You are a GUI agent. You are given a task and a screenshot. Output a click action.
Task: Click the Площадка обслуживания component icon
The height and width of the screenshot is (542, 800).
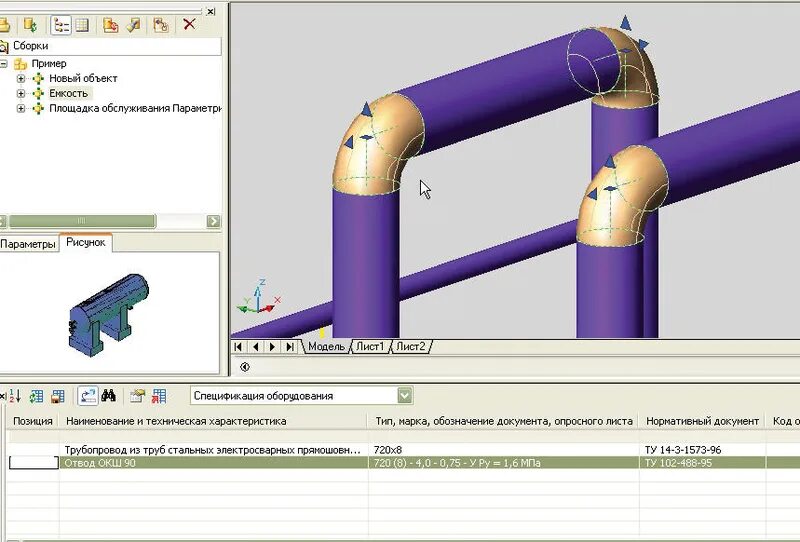[38, 108]
